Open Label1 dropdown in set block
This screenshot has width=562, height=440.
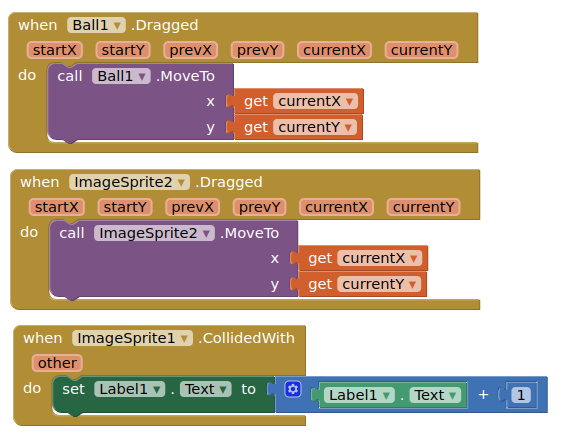pos(129,389)
